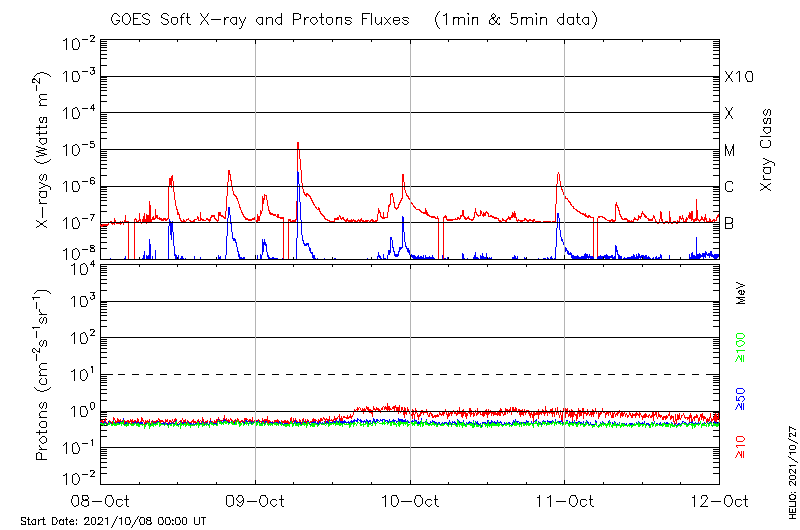Click the 09-Oct date tick label

click(x=256, y=500)
